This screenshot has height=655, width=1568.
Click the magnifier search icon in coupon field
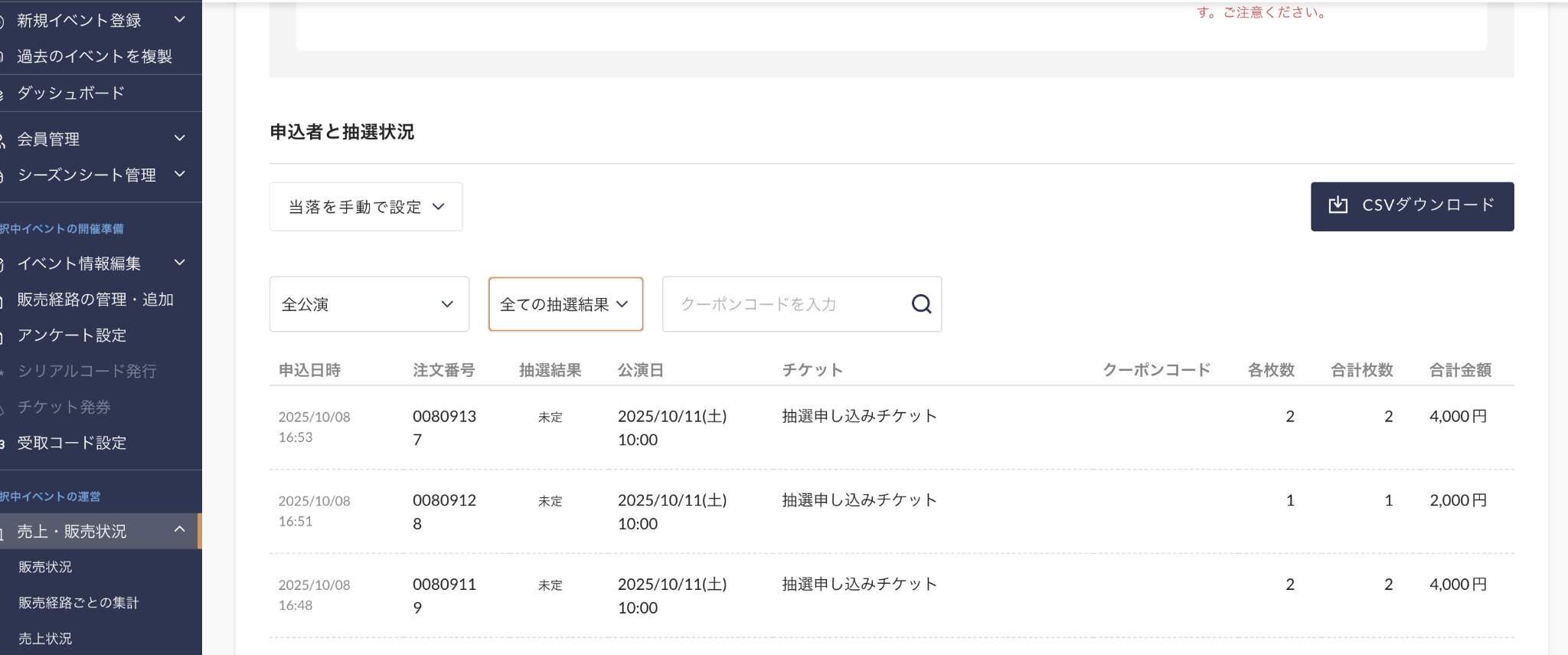click(921, 304)
